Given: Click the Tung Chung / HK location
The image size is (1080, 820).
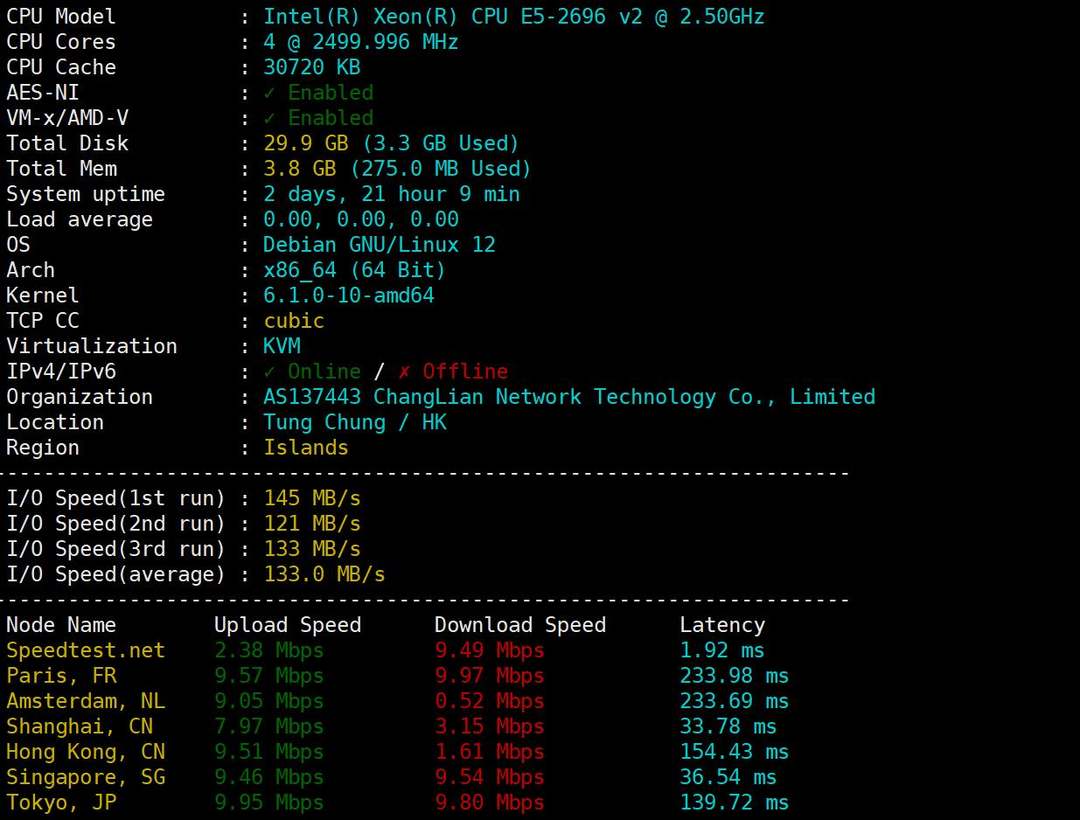Looking at the screenshot, I should 355,422.
